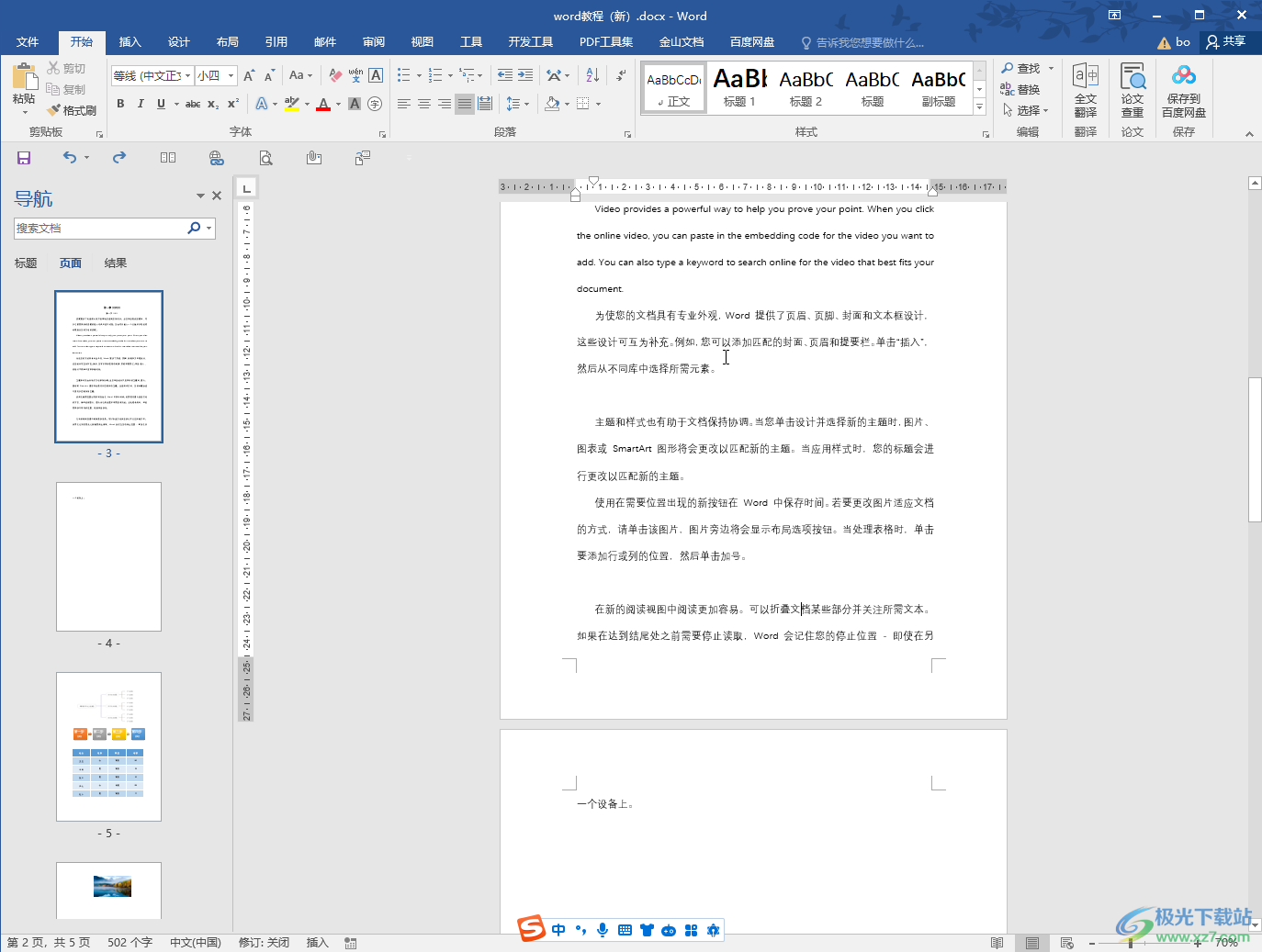The image size is (1262, 952).
Task: Open the phonetic guide (wén) tool
Action: 355,75
